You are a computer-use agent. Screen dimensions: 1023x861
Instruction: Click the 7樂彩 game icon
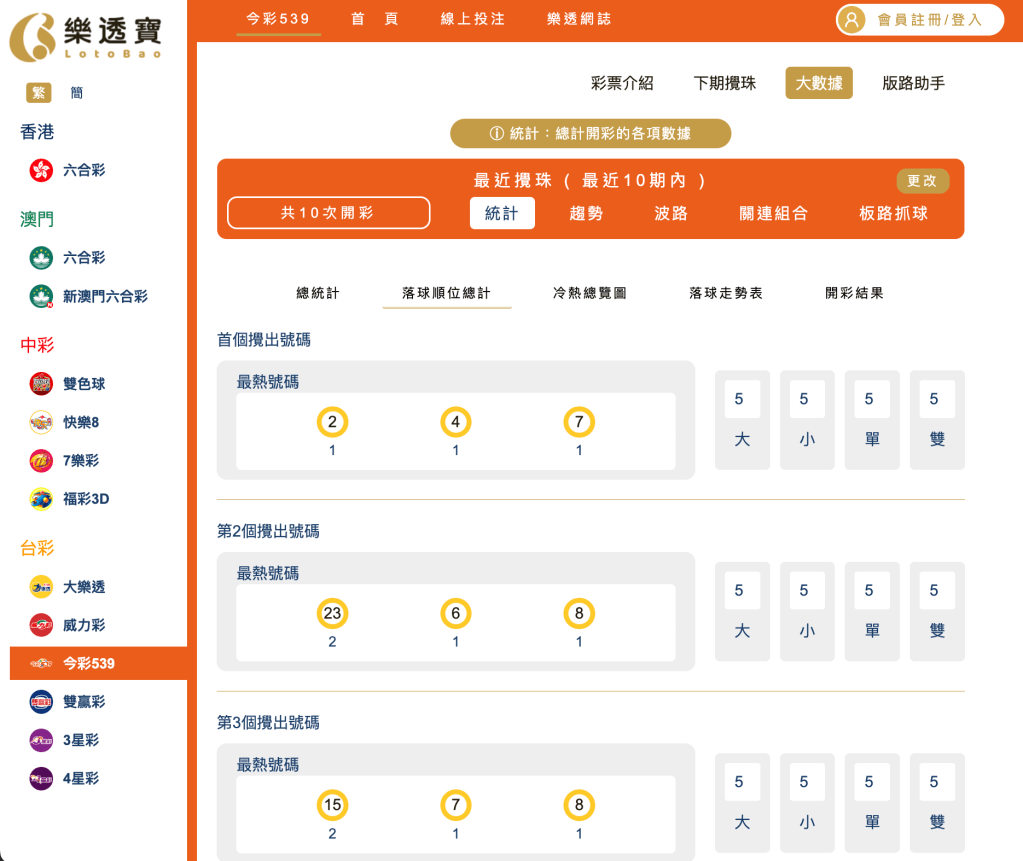click(40, 461)
